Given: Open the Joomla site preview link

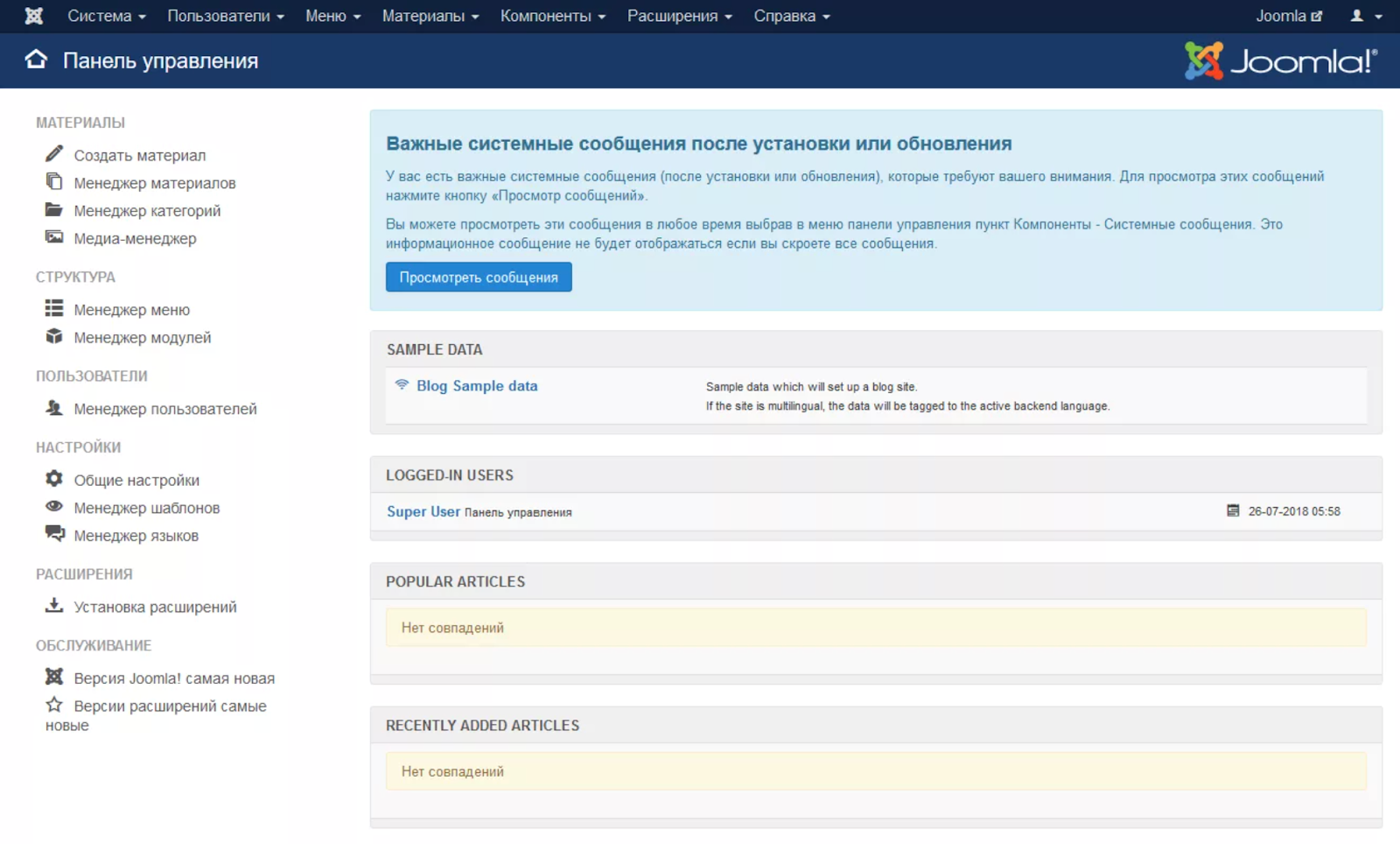Looking at the screenshot, I should click(1288, 16).
